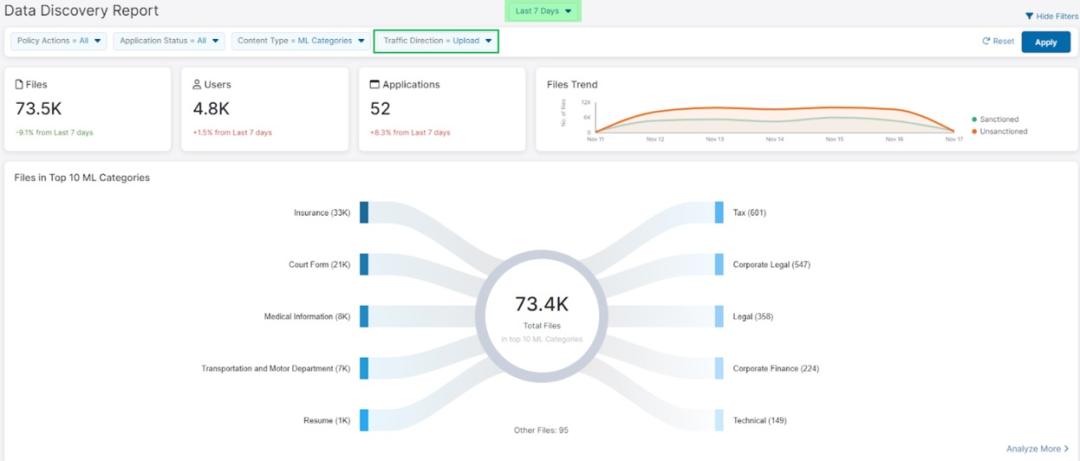Select the Resume (1K) category bar
Screen dimensions: 1080x461
pyautogui.click(x=364, y=420)
